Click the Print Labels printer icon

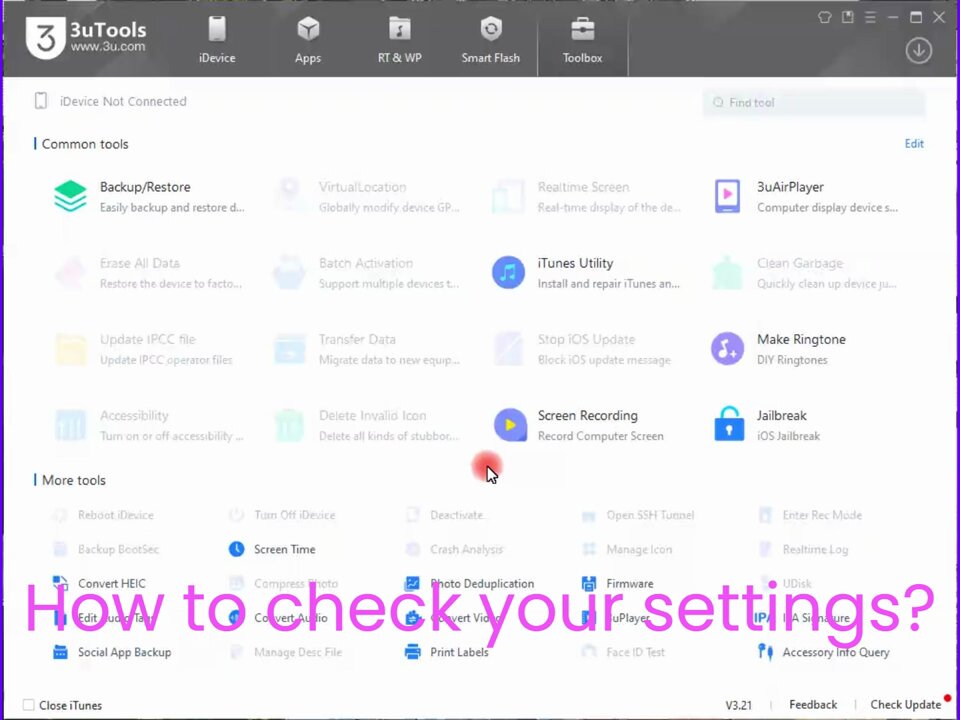[x=413, y=652]
